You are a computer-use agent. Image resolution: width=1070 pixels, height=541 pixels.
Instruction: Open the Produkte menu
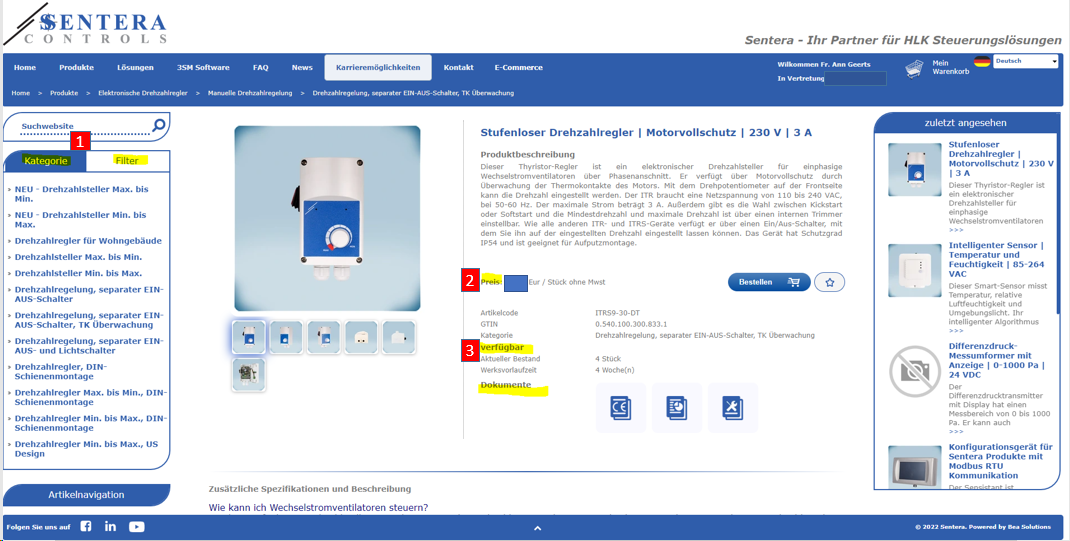(76, 68)
